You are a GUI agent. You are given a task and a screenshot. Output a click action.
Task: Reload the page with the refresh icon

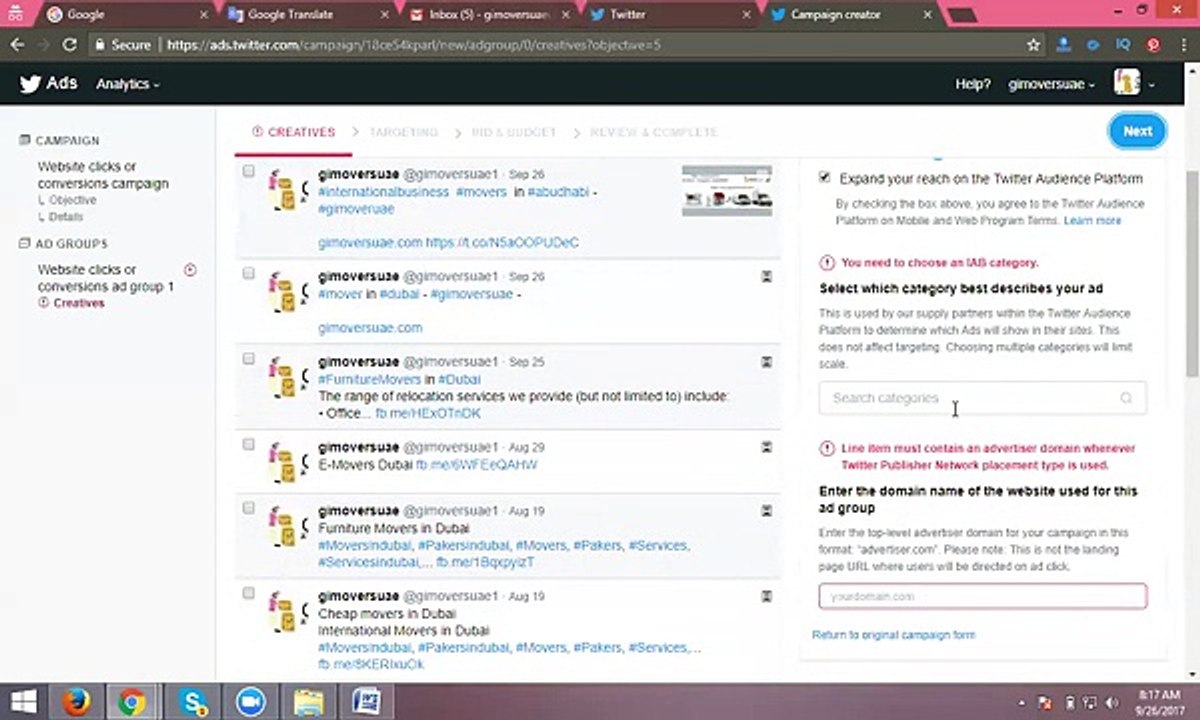coord(69,45)
